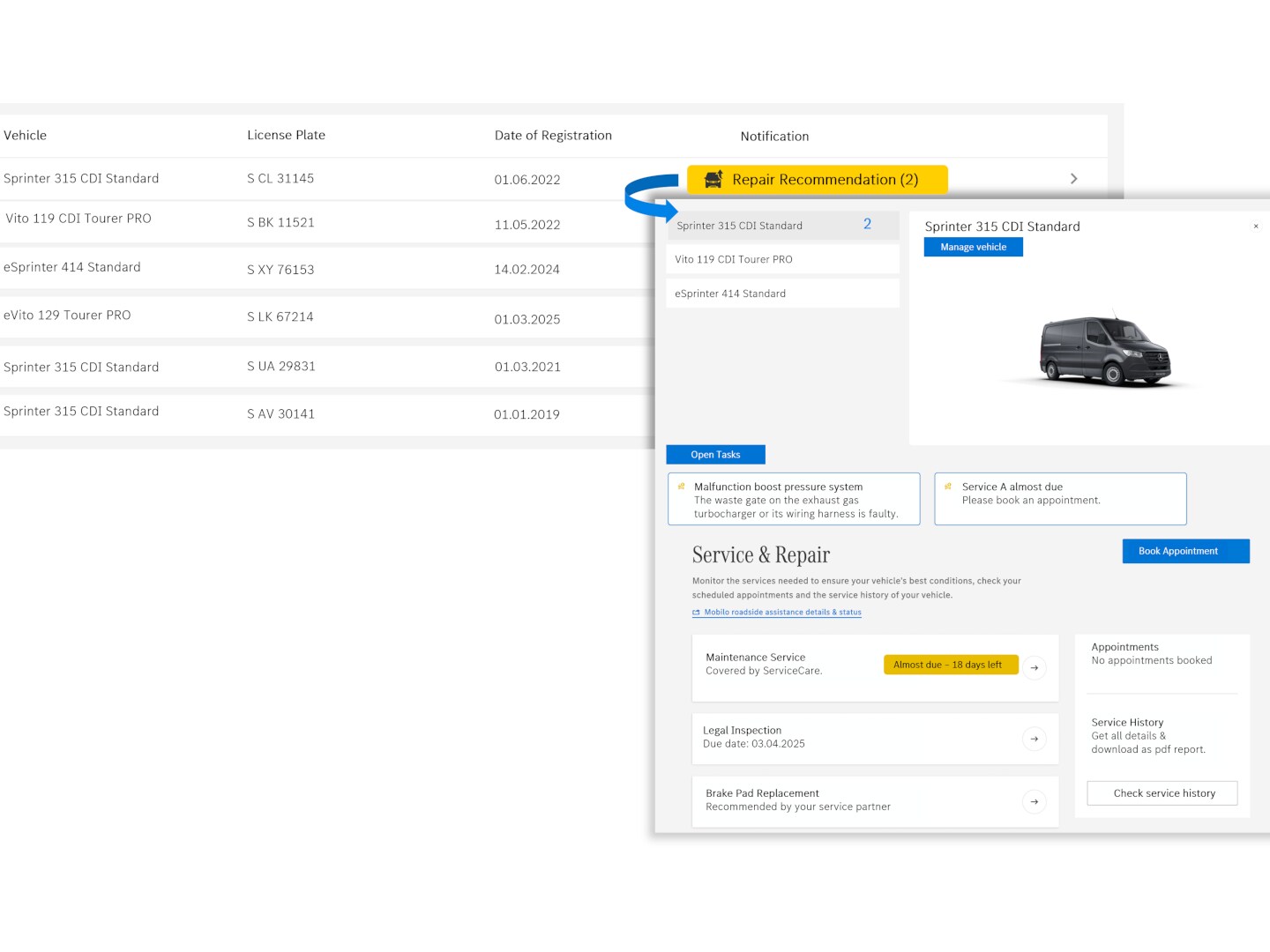This screenshot has height=952, width=1270.
Task: Click Check service history
Action: pos(1162,792)
